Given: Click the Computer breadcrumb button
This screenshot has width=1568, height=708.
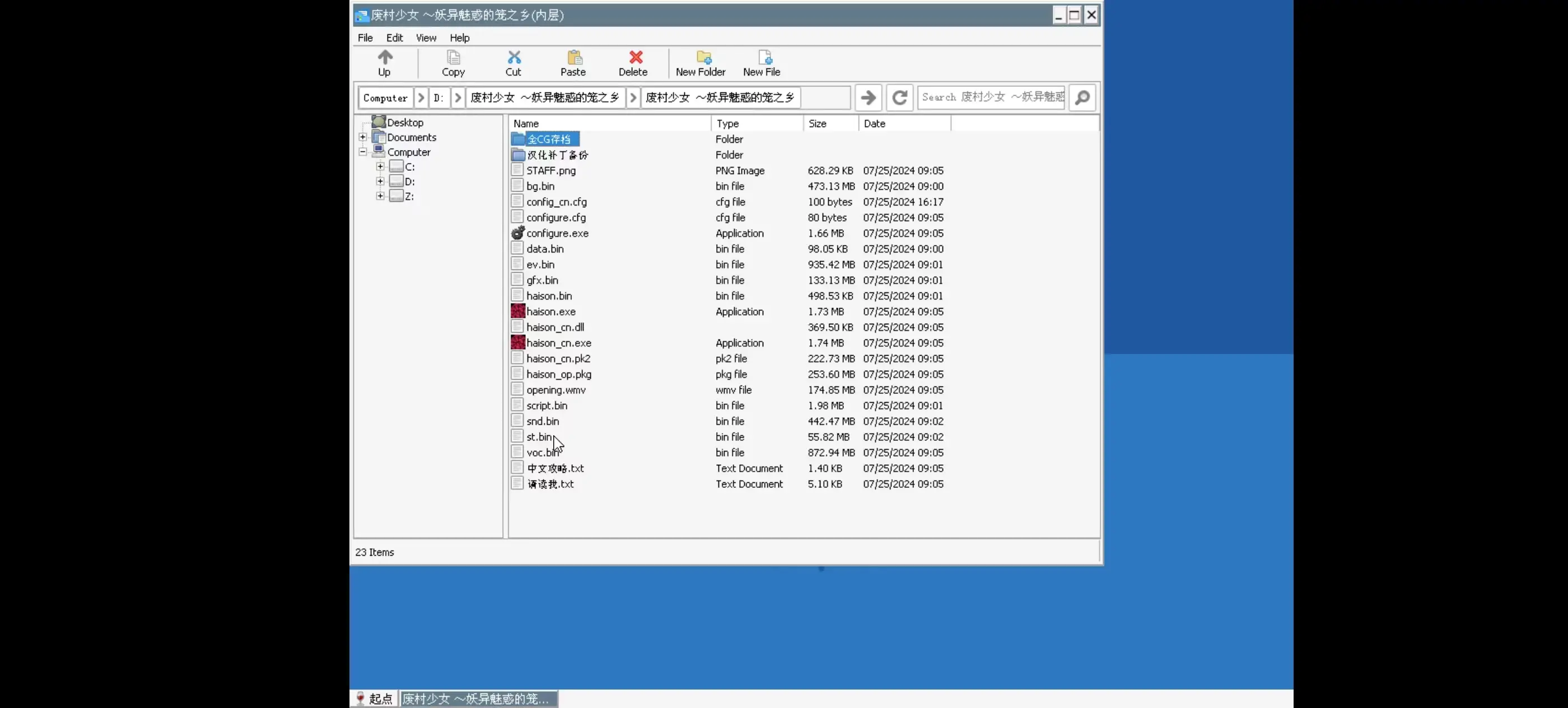Looking at the screenshot, I should point(385,97).
